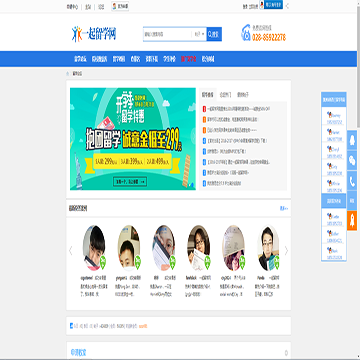Select the red highlighted item in blue navigation bar

pos(189,59)
